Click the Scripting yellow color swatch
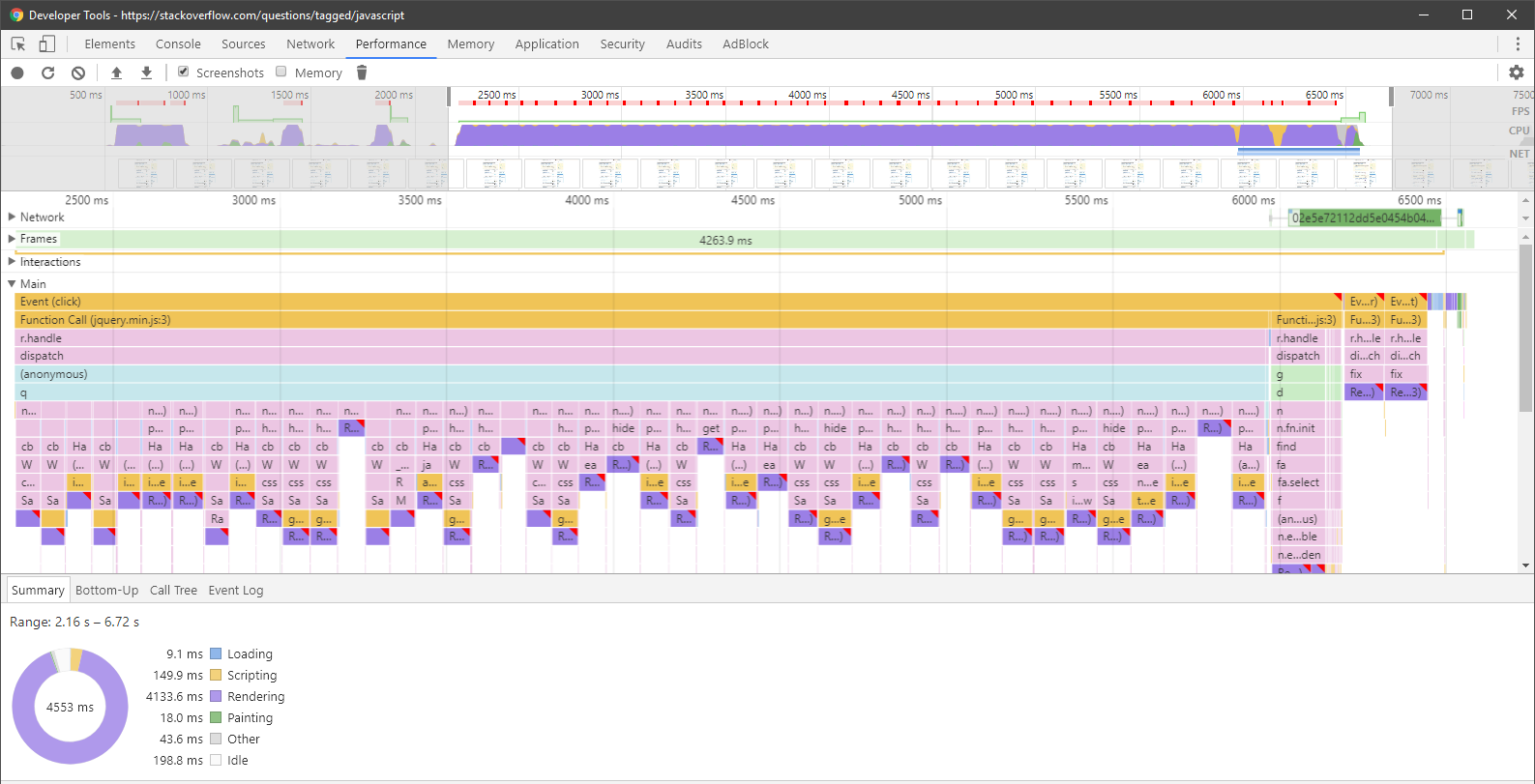This screenshot has height=784, width=1535. [x=216, y=675]
